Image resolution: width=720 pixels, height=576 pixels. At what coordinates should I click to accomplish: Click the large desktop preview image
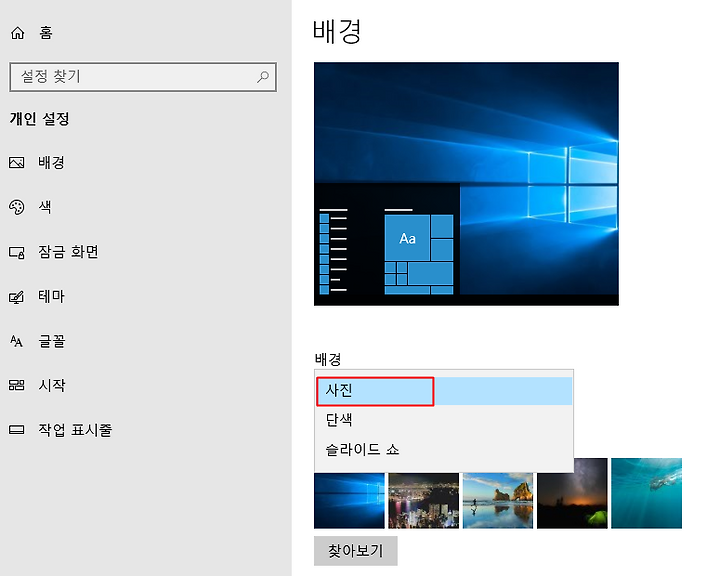click(466, 184)
